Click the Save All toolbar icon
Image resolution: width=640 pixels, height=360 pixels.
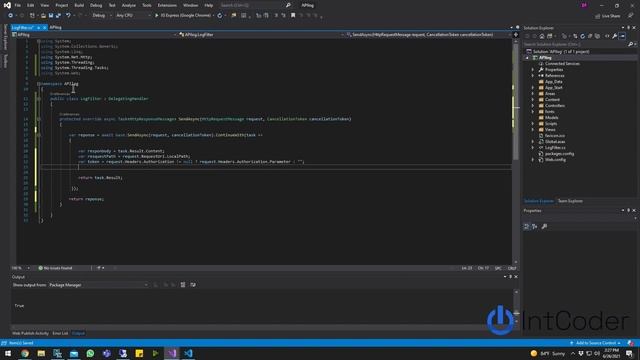click(x=58, y=16)
